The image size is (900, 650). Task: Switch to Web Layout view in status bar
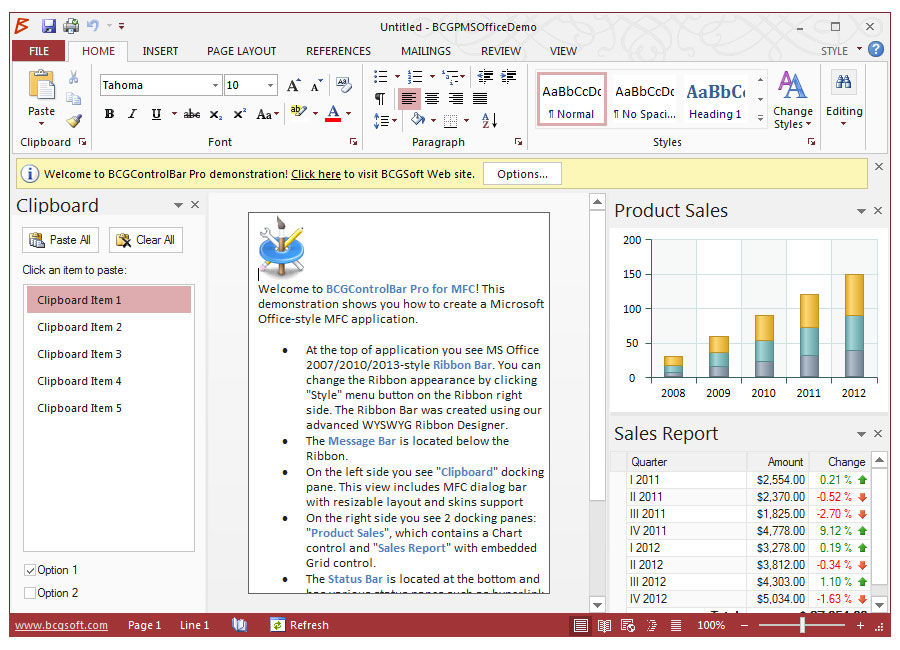click(x=628, y=625)
